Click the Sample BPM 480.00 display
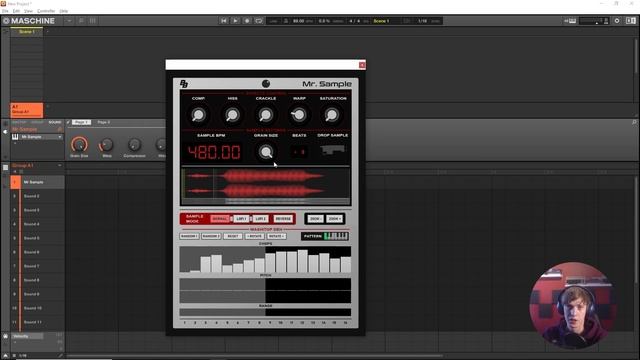 214,152
